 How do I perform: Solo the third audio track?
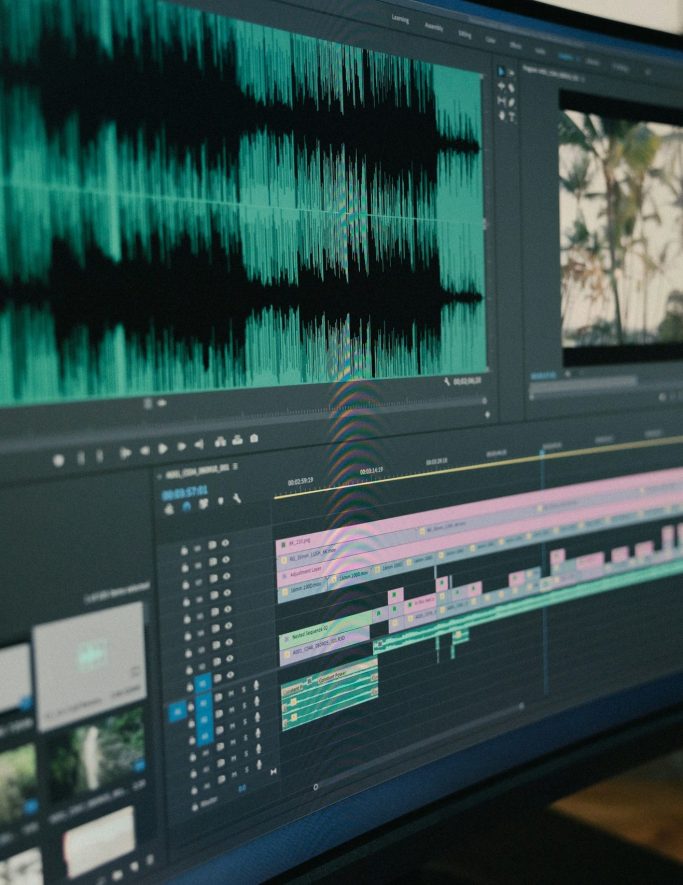click(x=246, y=723)
